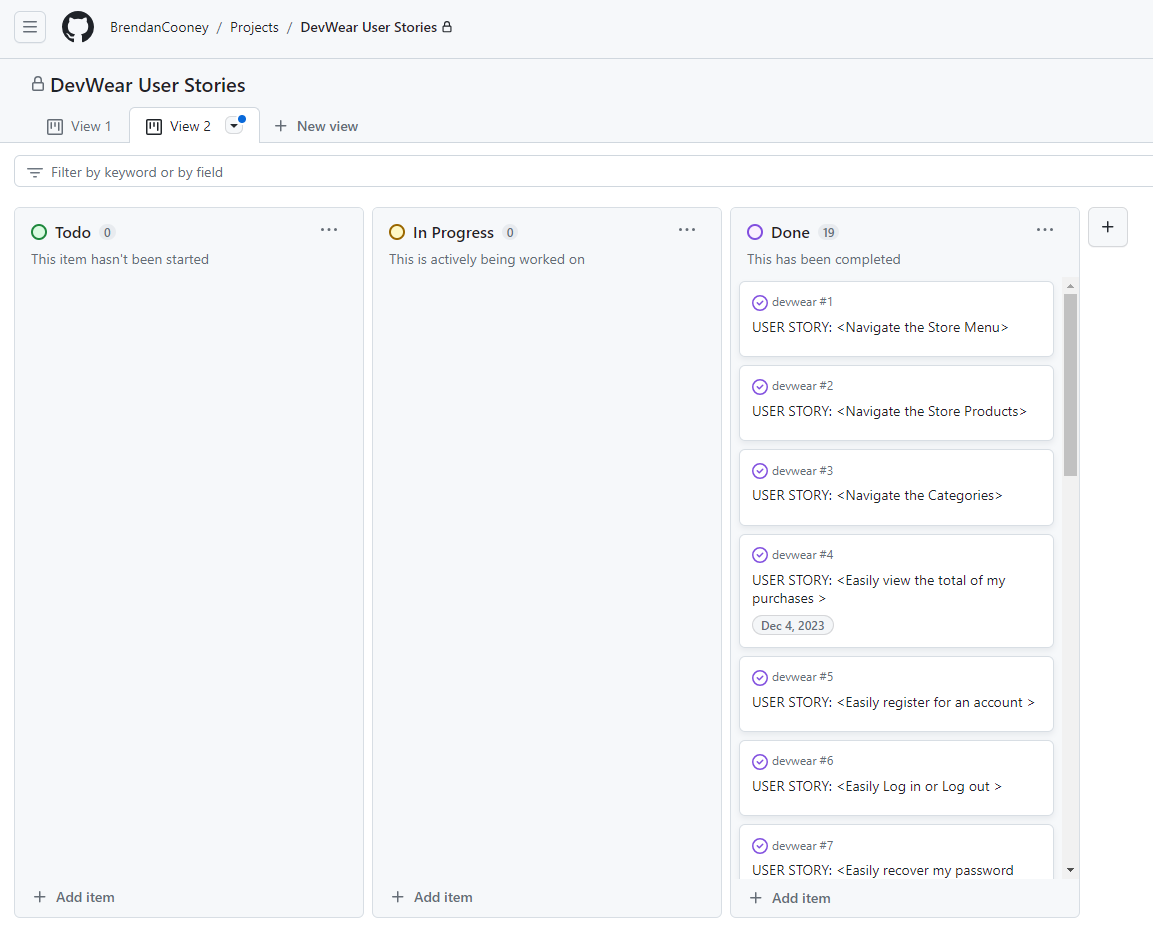Open card Easily register for an account

click(x=893, y=702)
